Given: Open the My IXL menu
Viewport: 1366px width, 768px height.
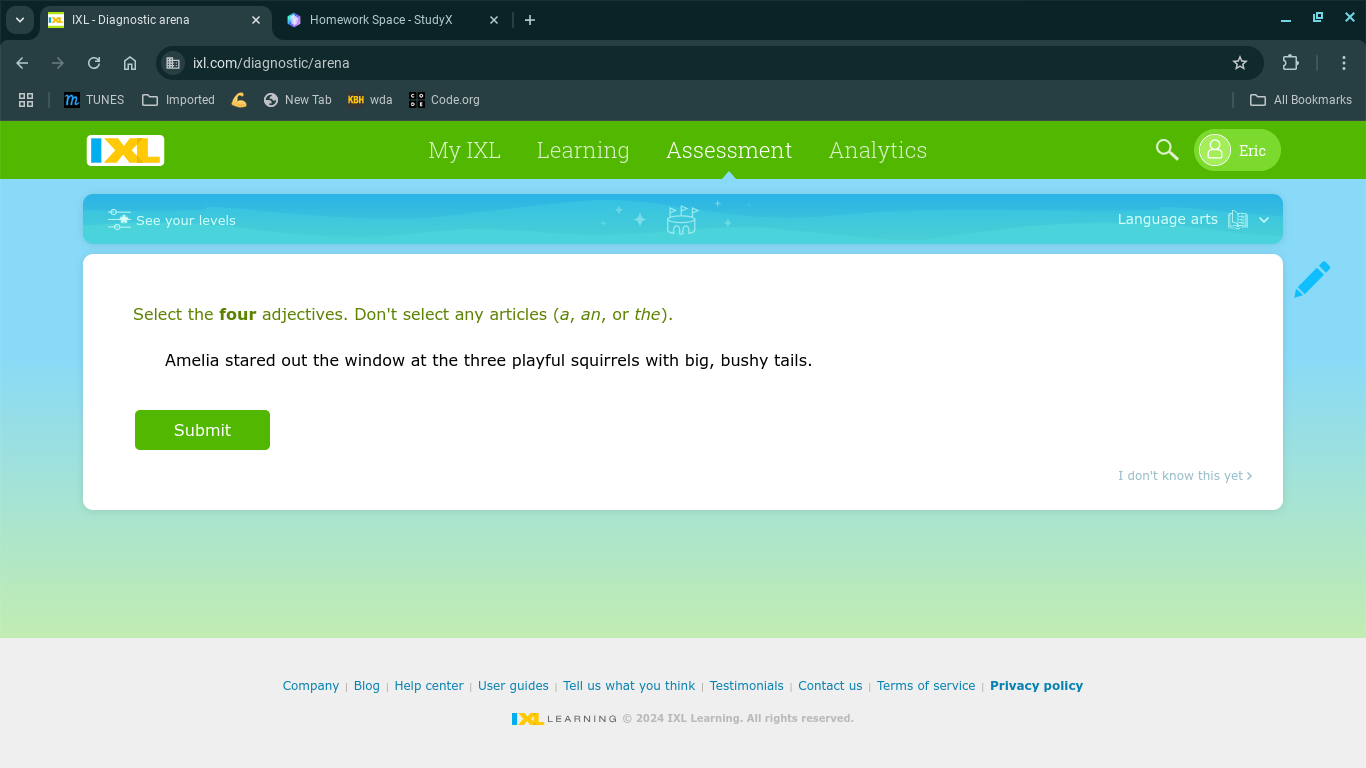Looking at the screenshot, I should pos(464,150).
